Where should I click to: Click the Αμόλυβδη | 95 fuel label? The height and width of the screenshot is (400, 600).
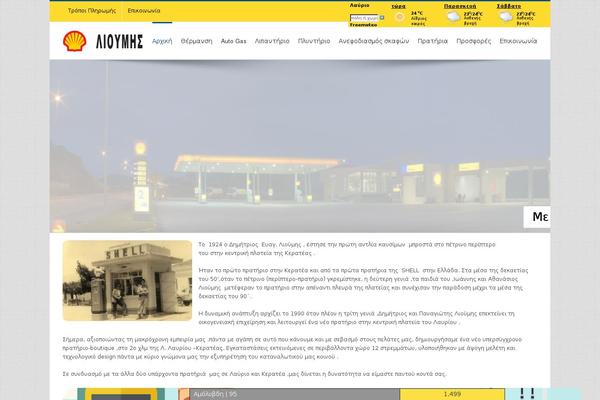pos(215,394)
